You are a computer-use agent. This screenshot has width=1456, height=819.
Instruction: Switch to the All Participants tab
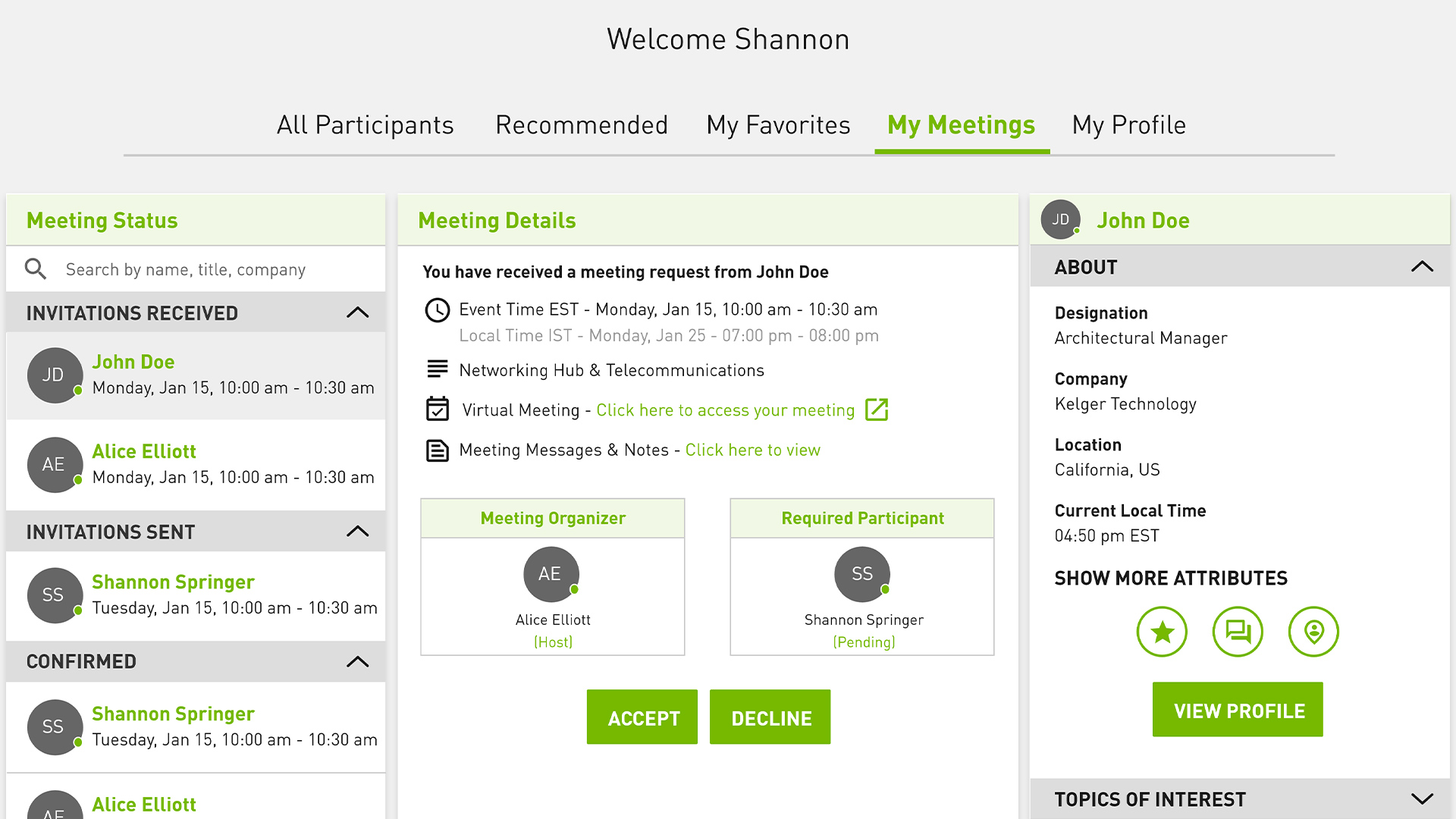click(x=366, y=125)
